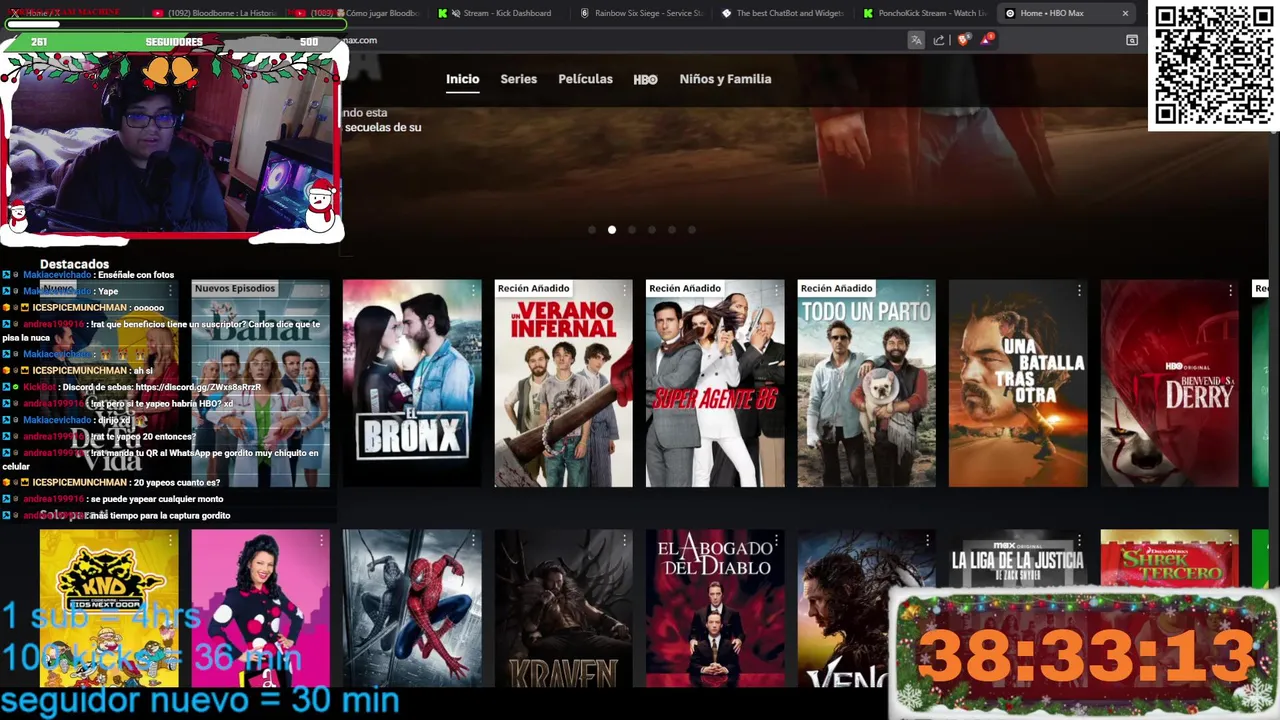Select first hero carousel dot
This screenshot has height=720, width=1280.
[x=592, y=230]
